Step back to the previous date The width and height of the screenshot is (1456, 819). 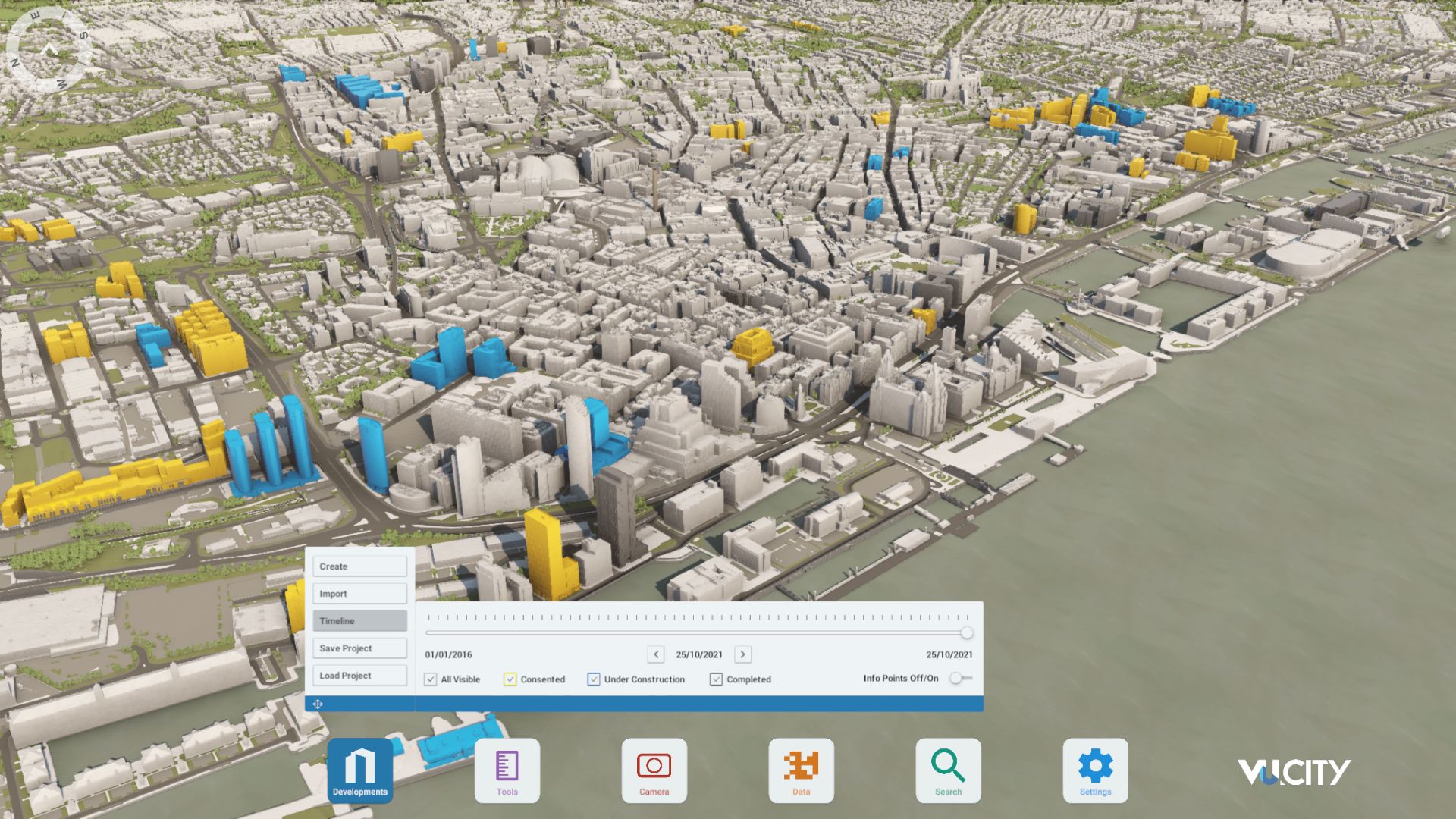(655, 654)
